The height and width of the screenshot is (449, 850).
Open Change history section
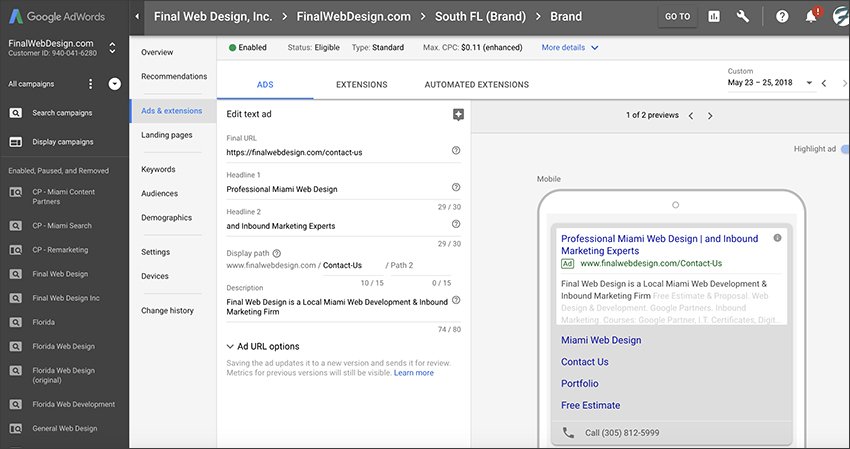[x=167, y=311]
